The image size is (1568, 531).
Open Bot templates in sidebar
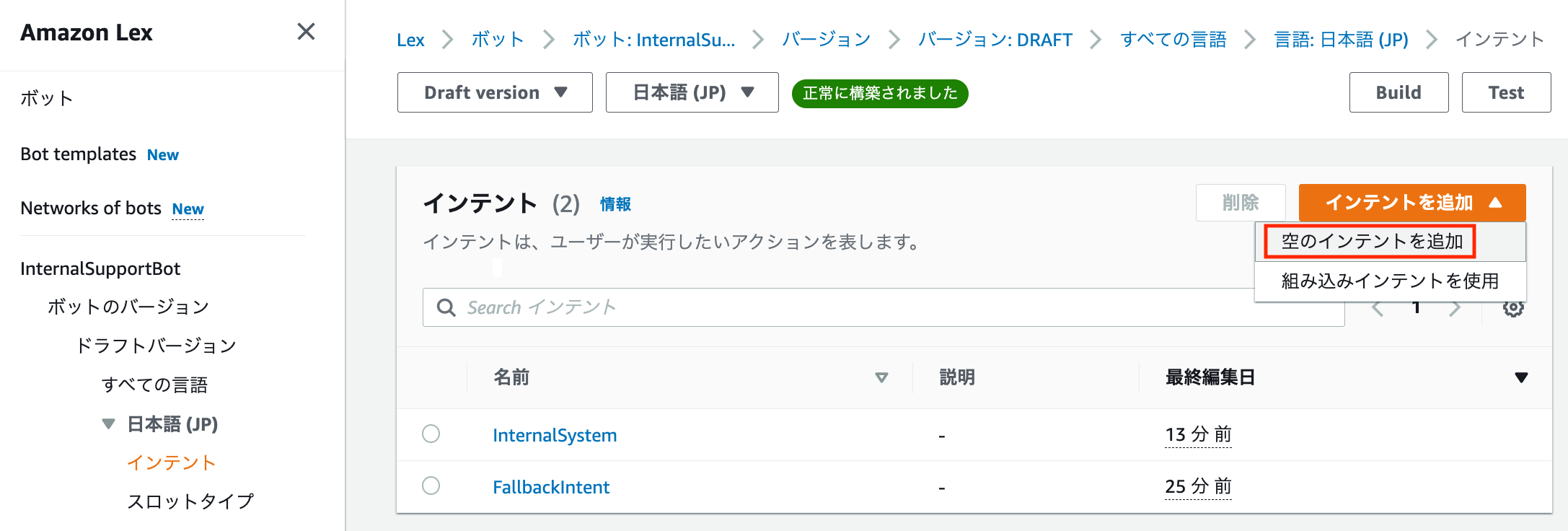click(78, 154)
